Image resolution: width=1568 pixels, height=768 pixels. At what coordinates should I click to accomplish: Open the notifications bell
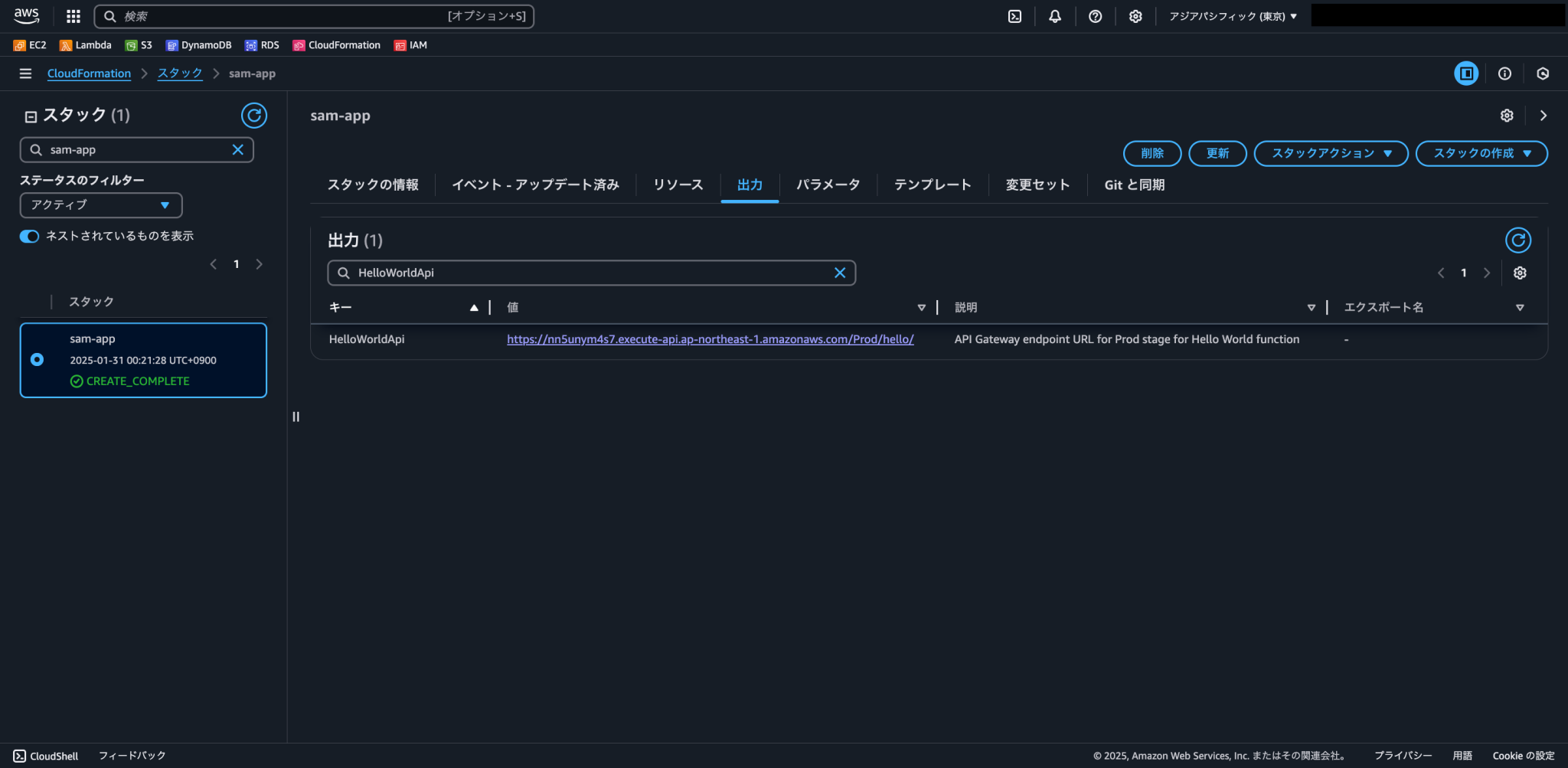(1055, 16)
